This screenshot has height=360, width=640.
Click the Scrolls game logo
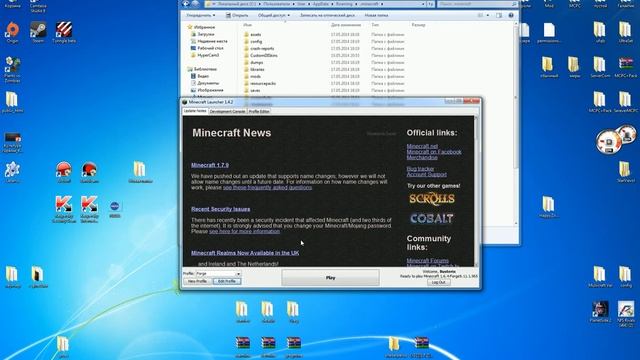(x=431, y=199)
